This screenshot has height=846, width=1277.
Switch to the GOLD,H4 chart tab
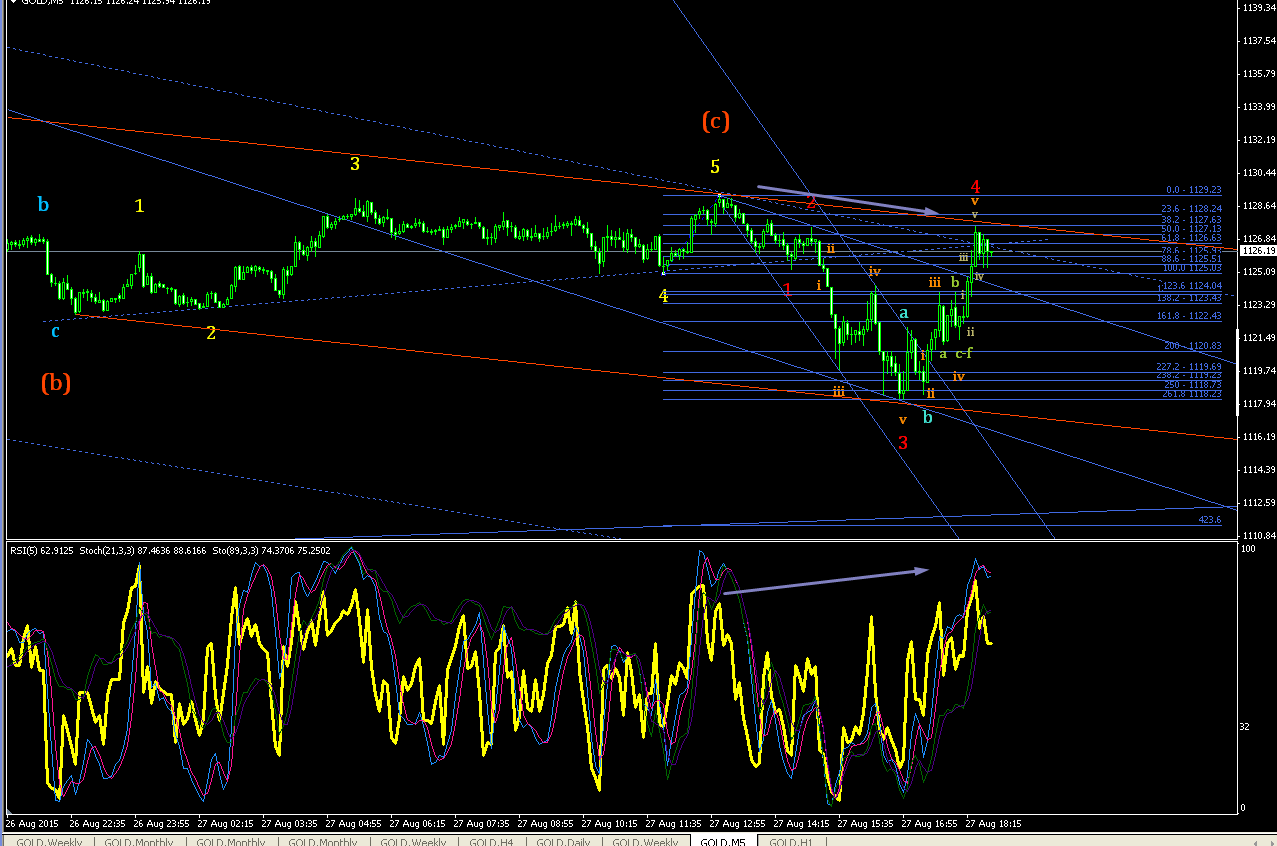tap(493, 842)
